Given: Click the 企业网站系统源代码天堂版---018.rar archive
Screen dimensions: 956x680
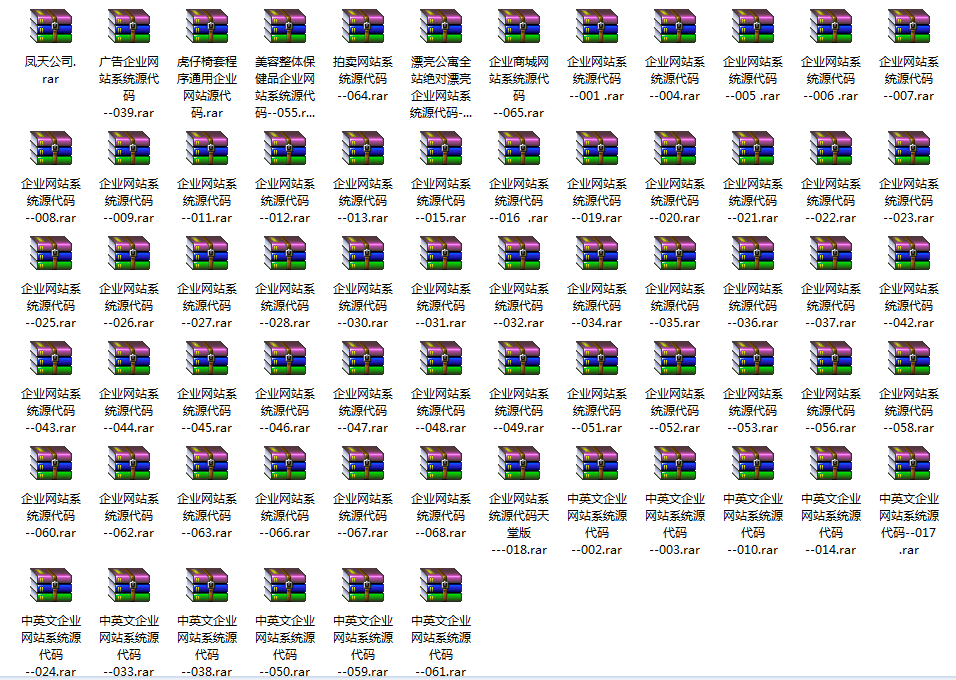Looking at the screenshot, I should click(519, 464).
